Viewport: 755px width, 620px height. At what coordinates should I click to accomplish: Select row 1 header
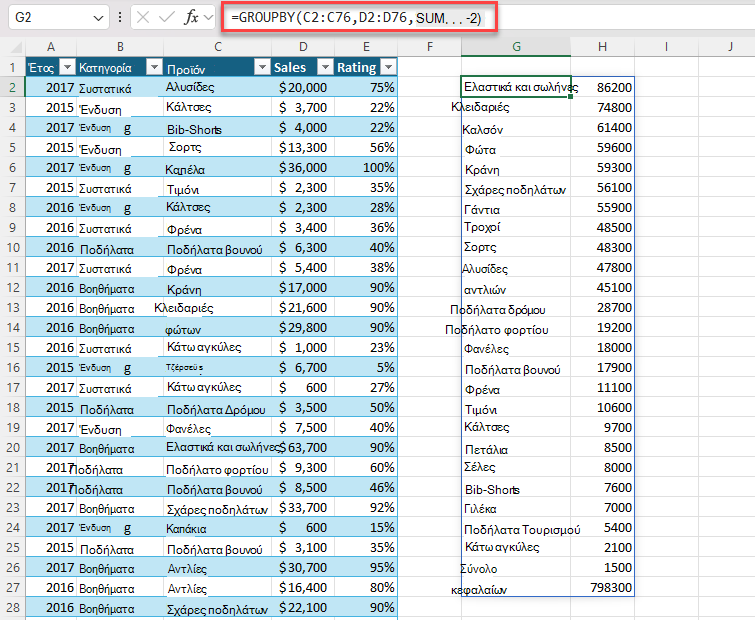[13, 67]
